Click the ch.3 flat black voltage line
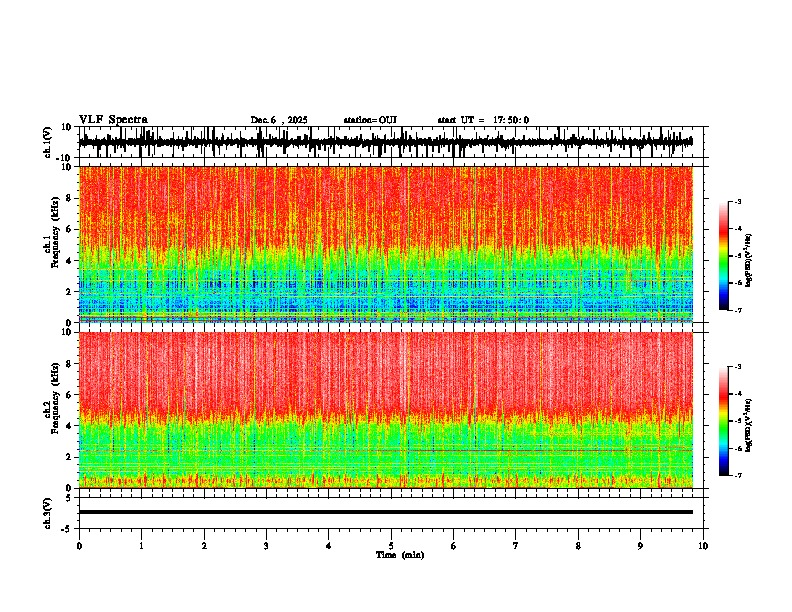The image size is (792, 612). [386, 512]
